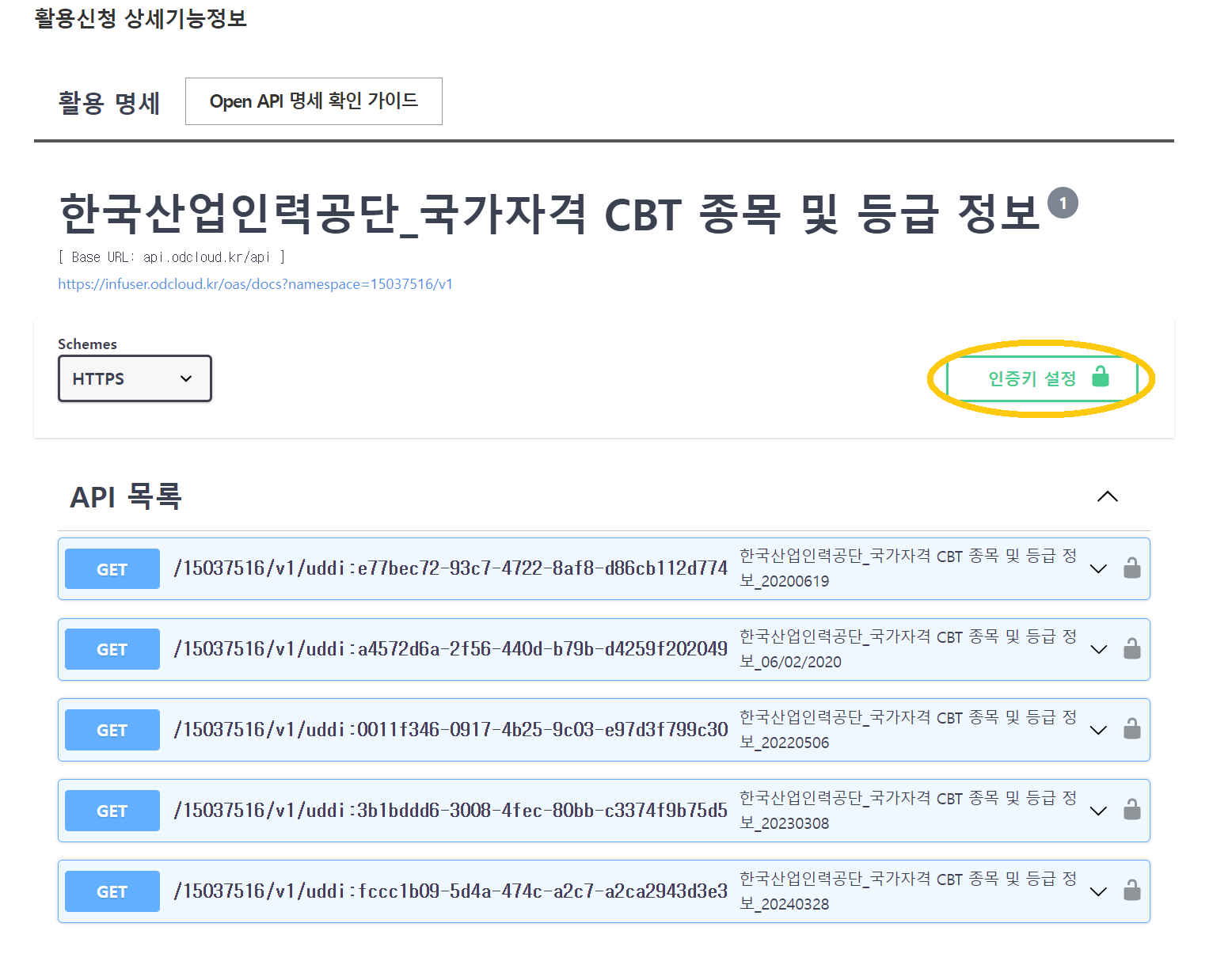This screenshot has height=965, width=1232.
Task: Open the HTTPS Schemes dropdown
Action: pyautogui.click(x=135, y=378)
